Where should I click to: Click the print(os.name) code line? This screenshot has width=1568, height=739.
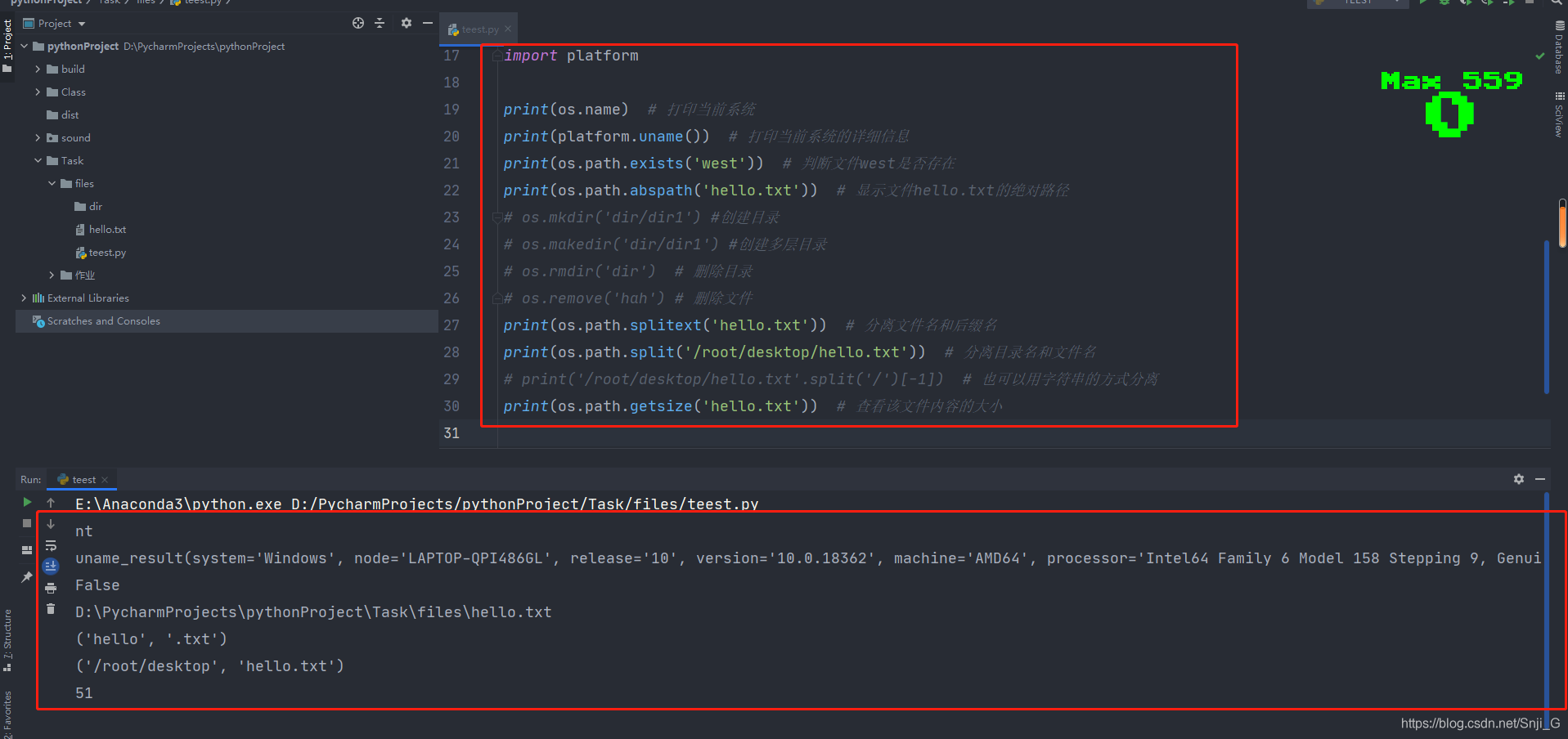pos(566,110)
